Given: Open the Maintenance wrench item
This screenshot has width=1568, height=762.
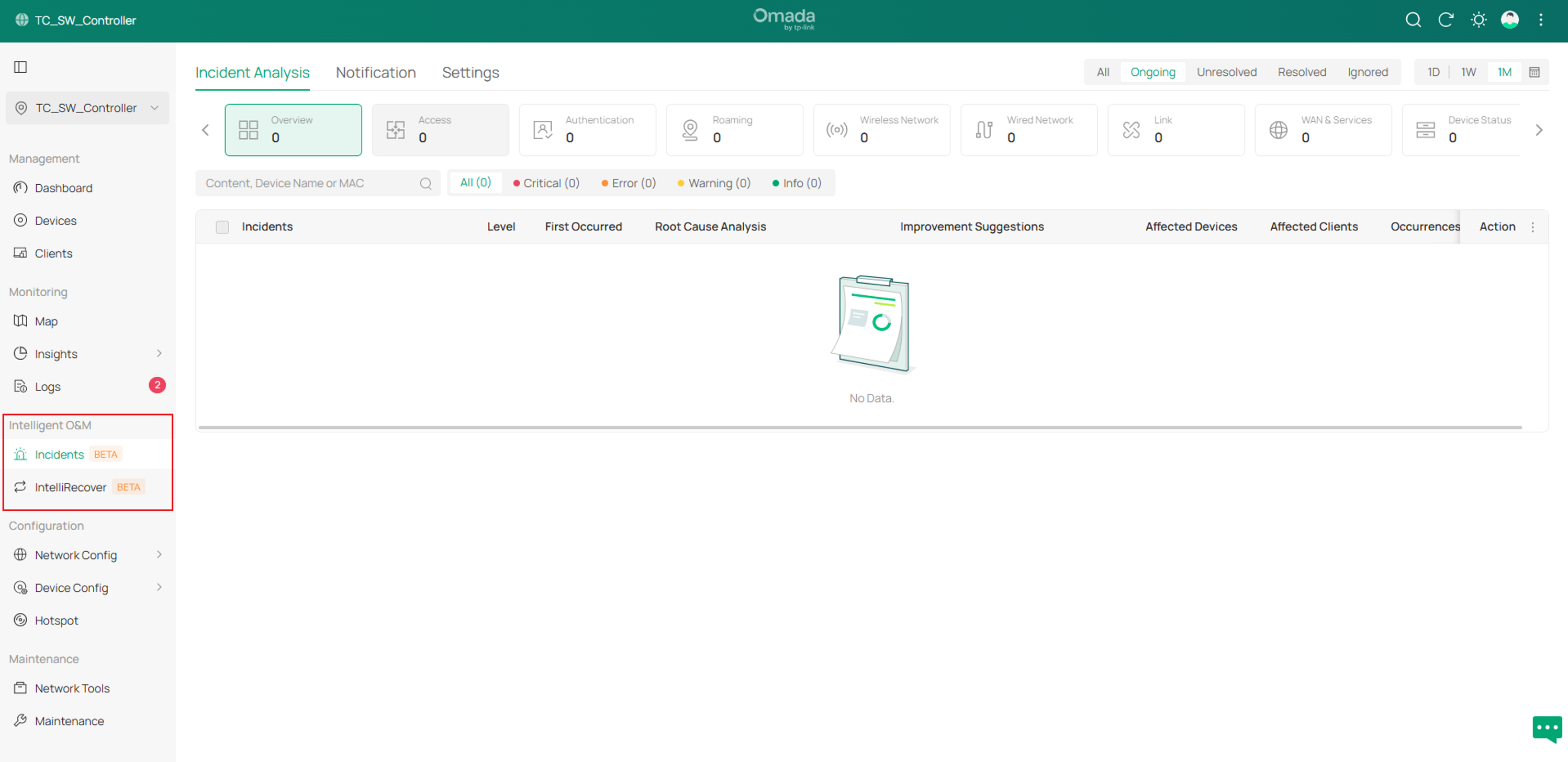Looking at the screenshot, I should [87, 721].
